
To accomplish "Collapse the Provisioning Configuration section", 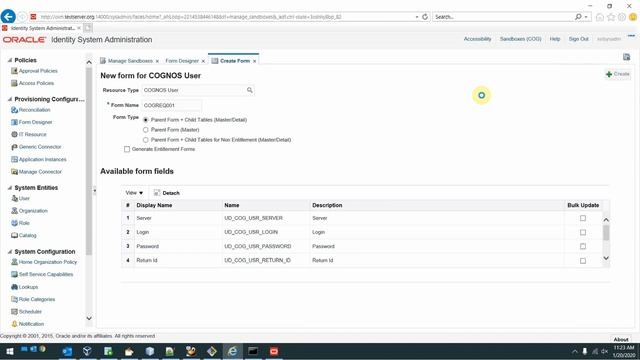I will pos(10,99).
